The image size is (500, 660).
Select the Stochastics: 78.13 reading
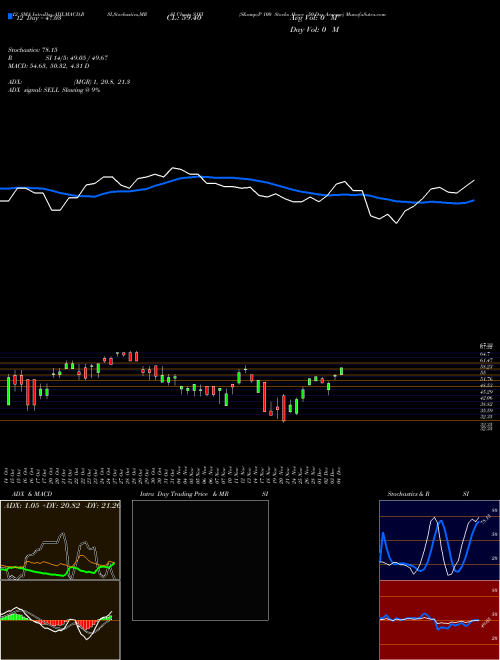click(x=32, y=50)
